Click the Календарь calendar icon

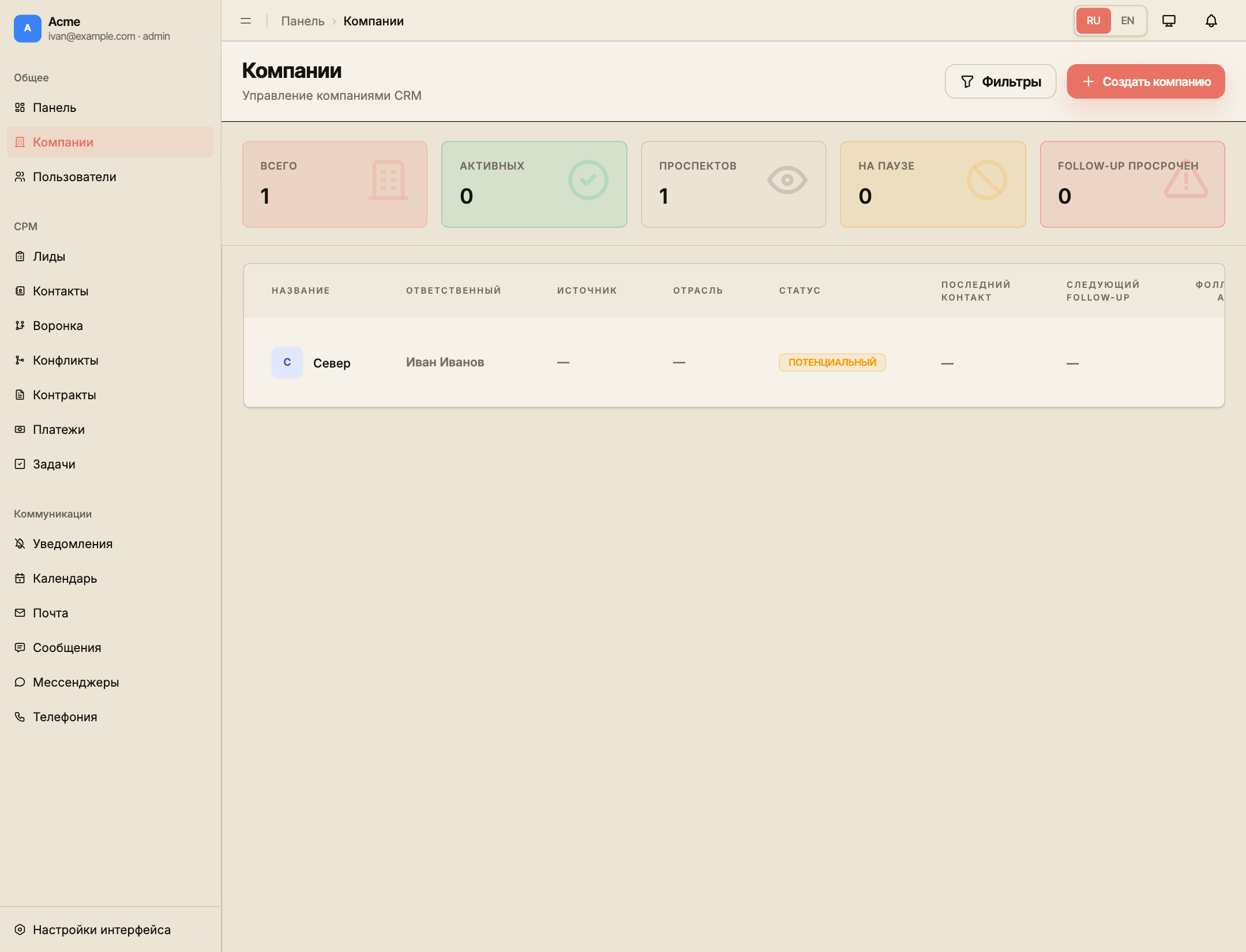tap(20, 578)
